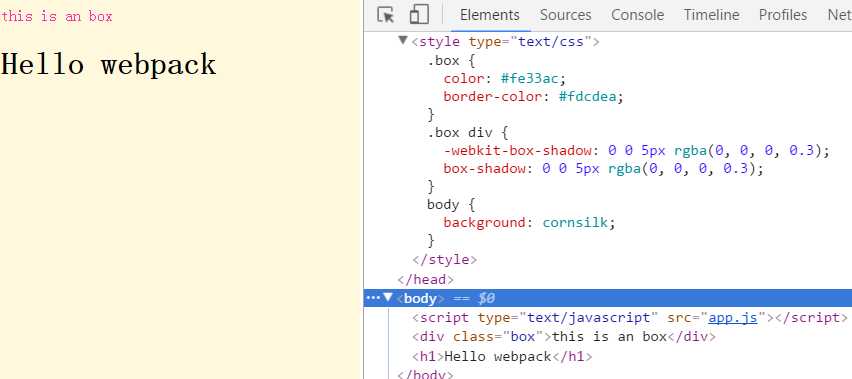Image resolution: width=852 pixels, height=379 pixels.
Task: Select the script type="text/javascript" row
Action: point(630,318)
